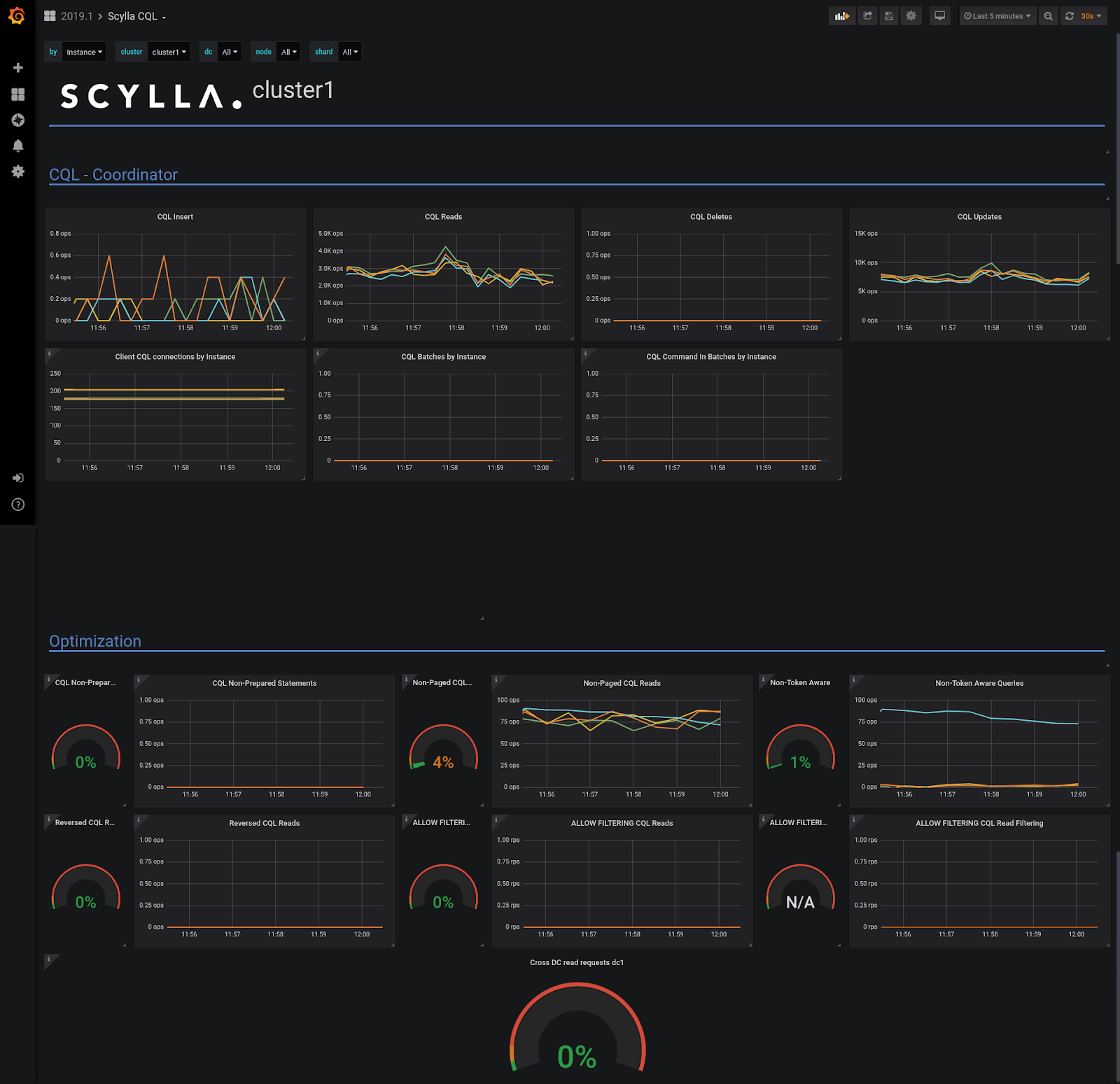Click the CQL Command In Batches by Instance title
Image resolution: width=1120 pixels, height=1084 pixels.
711,357
